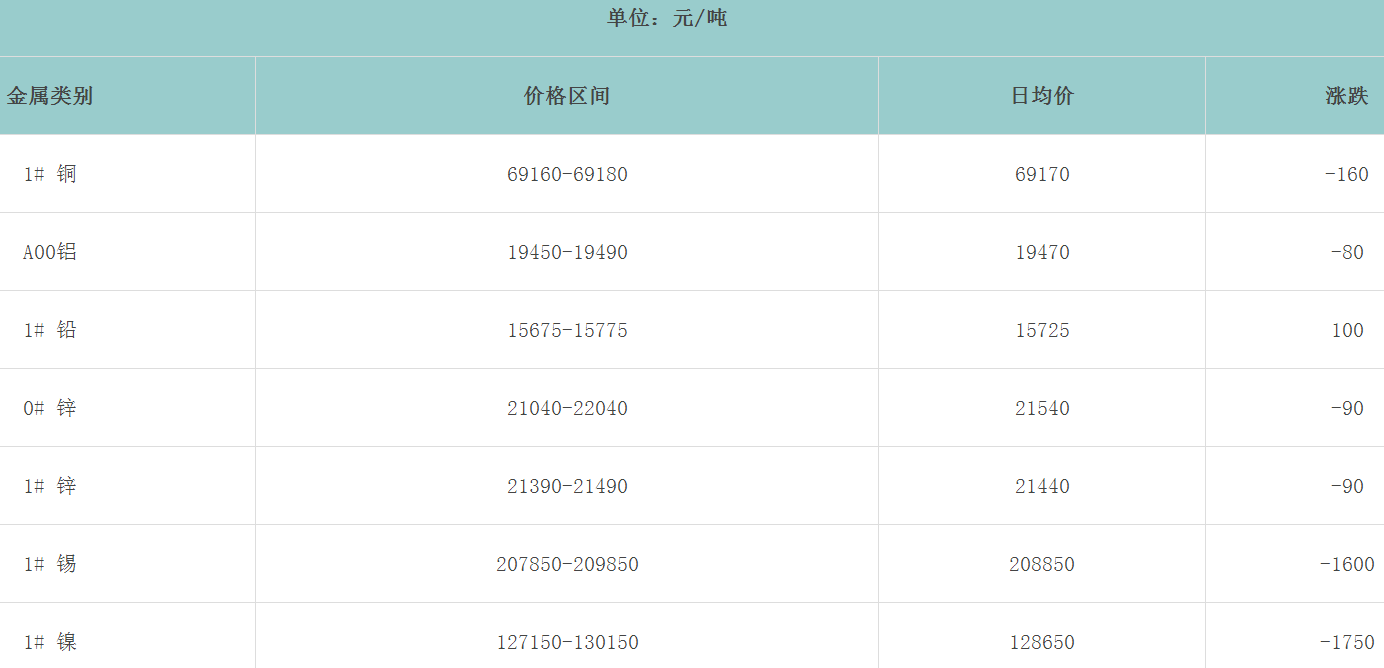Click the 单位：元/吨 unit label
Viewport: 1384px width, 668px height.
(667, 18)
